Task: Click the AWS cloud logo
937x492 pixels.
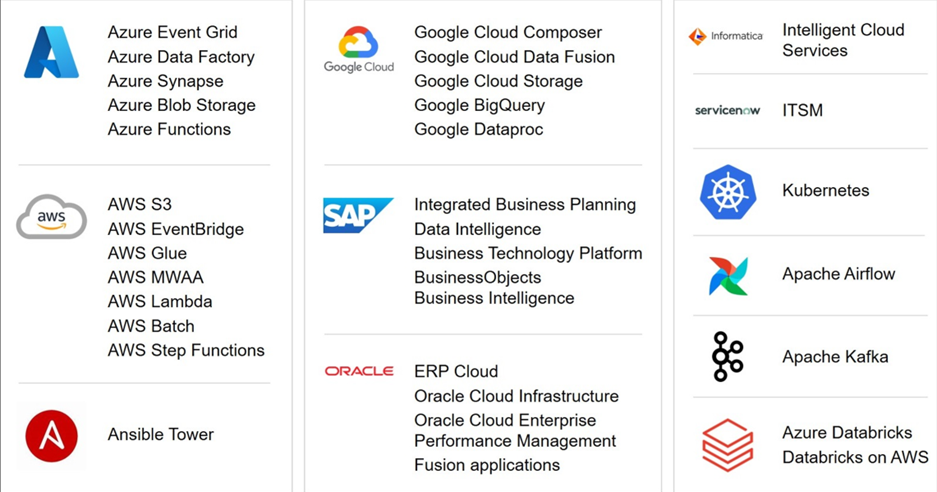Action: pyautogui.click(x=51, y=216)
